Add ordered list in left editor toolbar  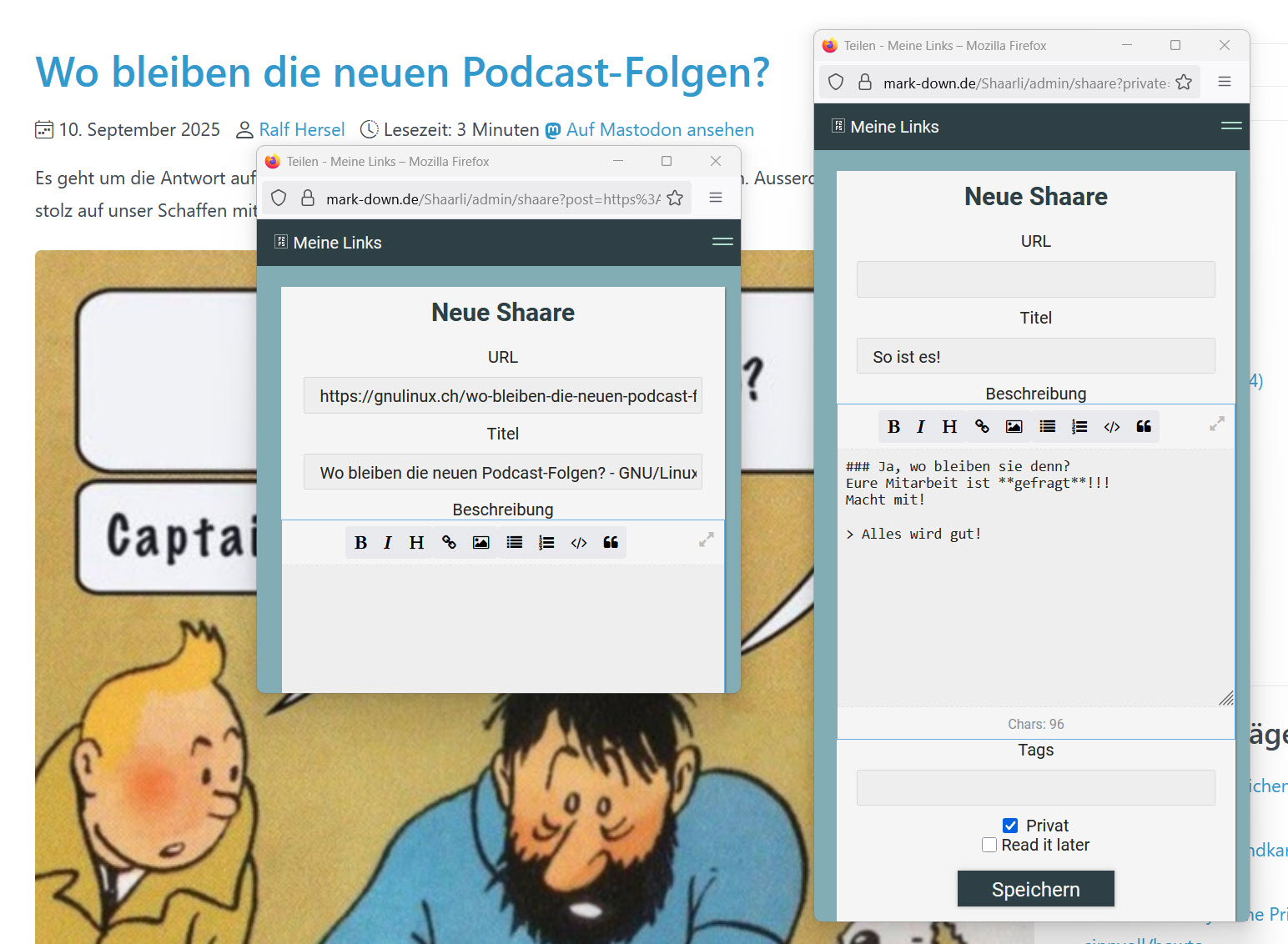click(546, 543)
